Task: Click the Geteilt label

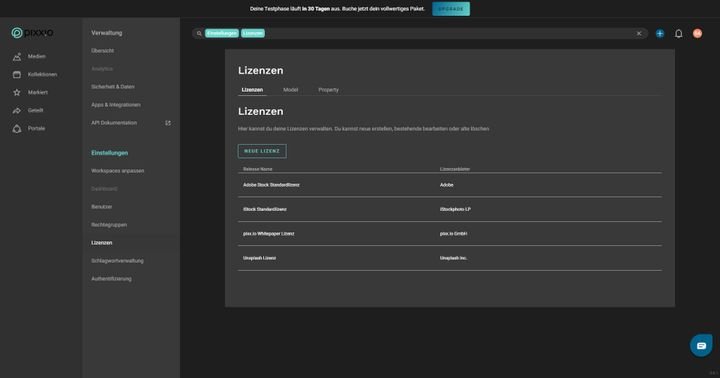Action: tap(35, 110)
